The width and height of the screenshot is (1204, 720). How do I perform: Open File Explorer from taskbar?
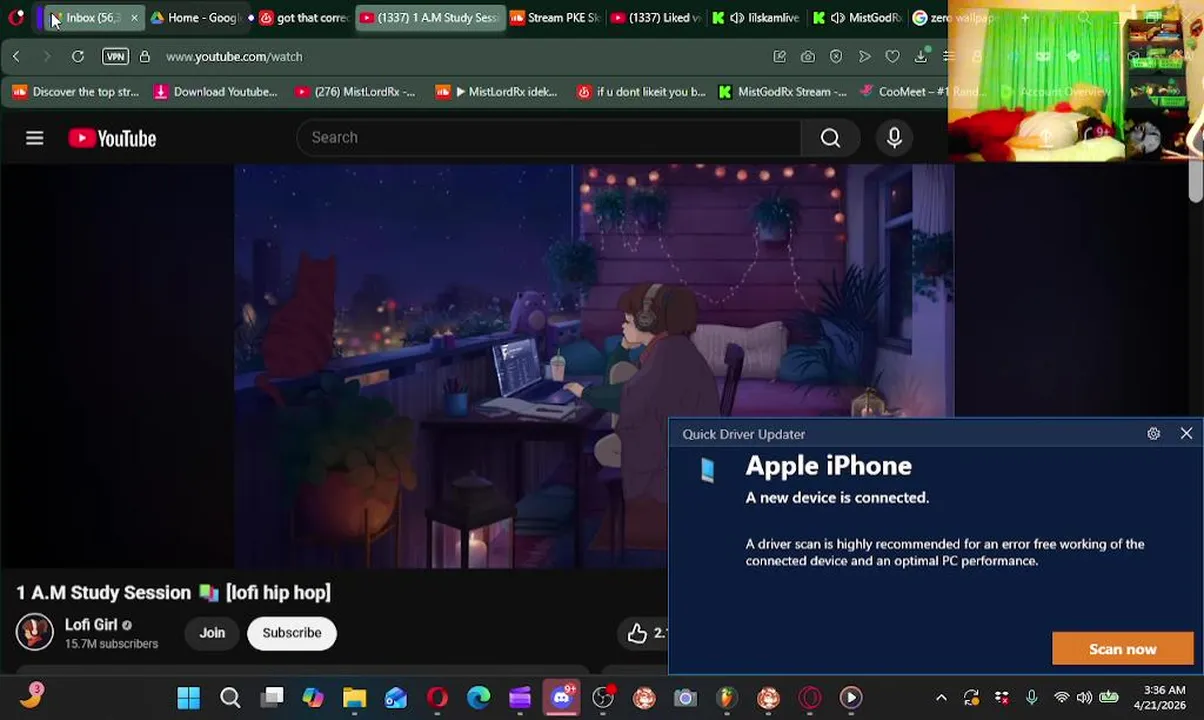pyautogui.click(x=355, y=698)
